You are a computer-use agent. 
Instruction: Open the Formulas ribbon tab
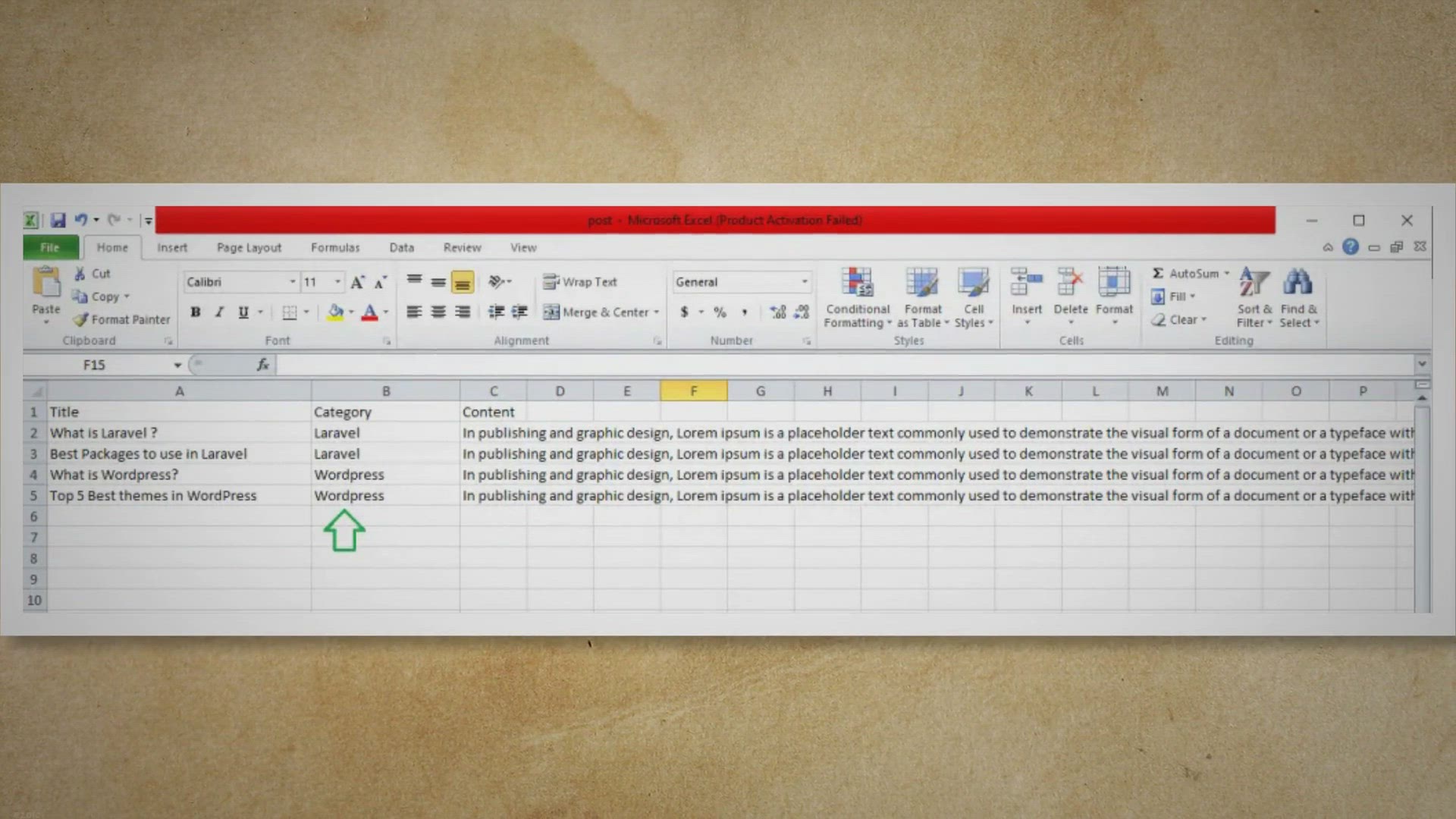click(x=334, y=248)
